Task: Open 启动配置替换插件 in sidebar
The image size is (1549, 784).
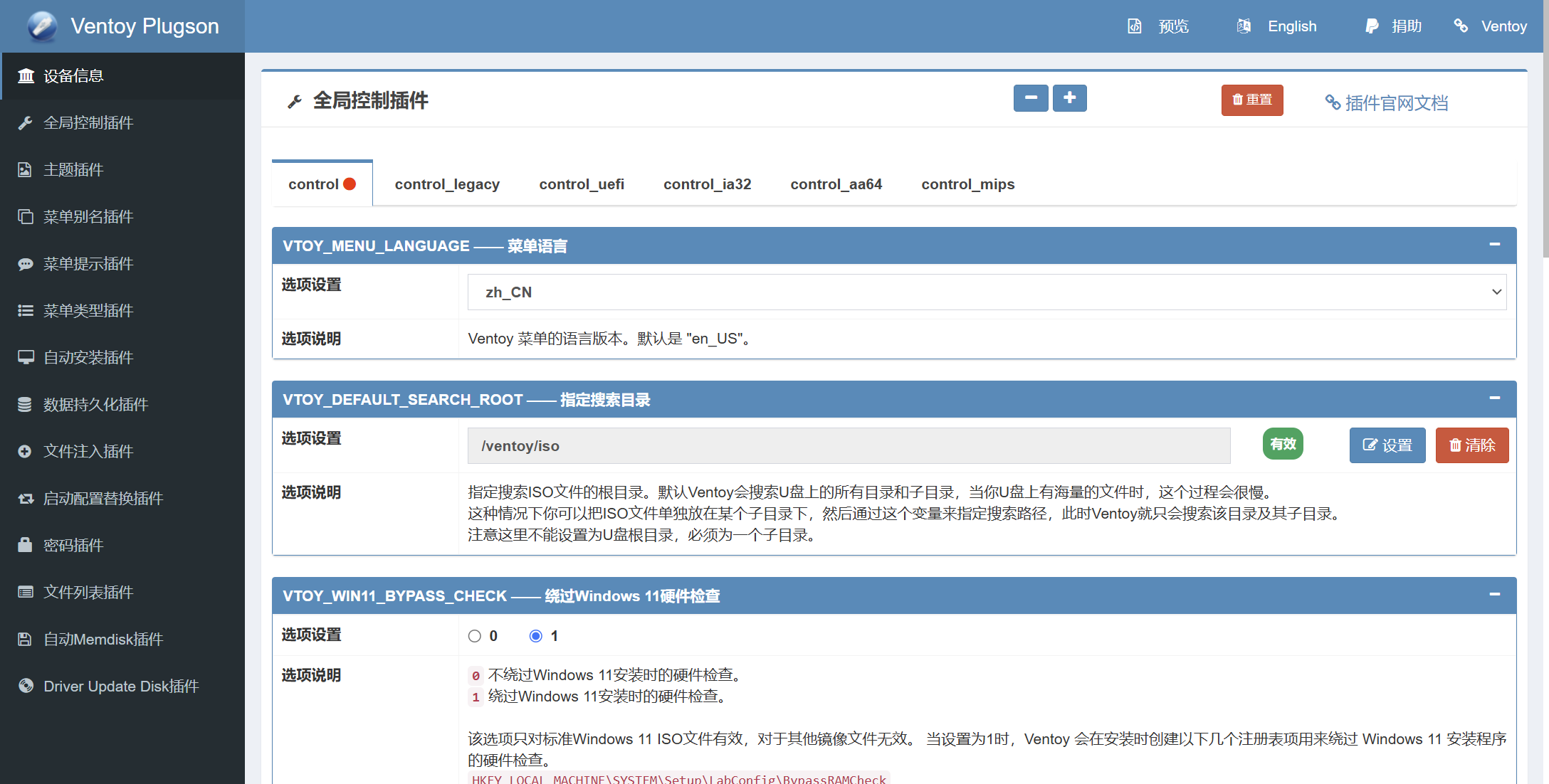Action: click(122, 498)
